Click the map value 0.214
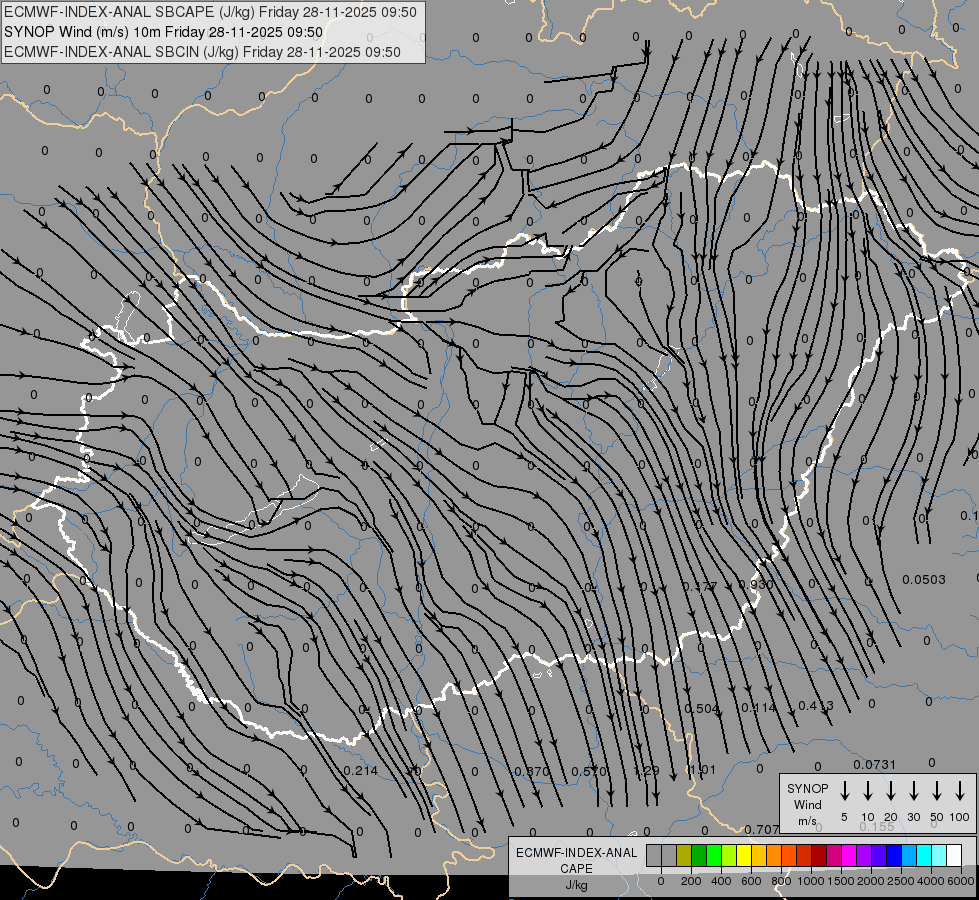979x900 pixels. coord(361,771)
